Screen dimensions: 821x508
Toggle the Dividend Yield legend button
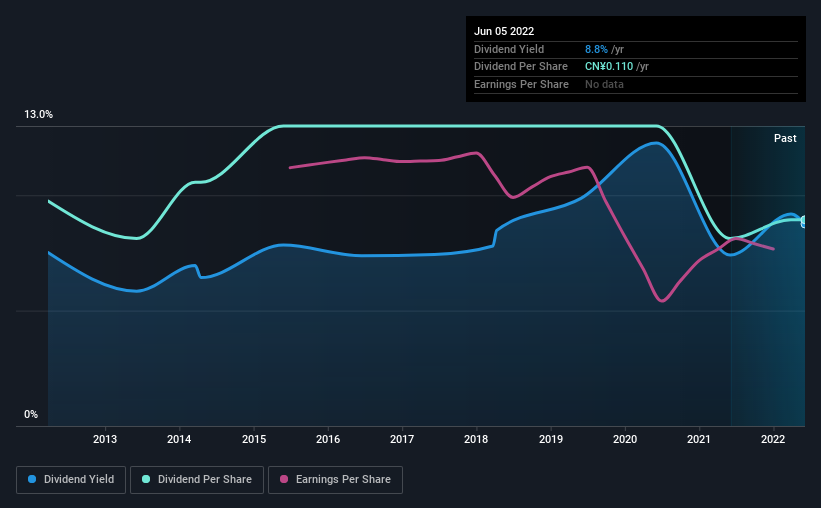point(71,480)
